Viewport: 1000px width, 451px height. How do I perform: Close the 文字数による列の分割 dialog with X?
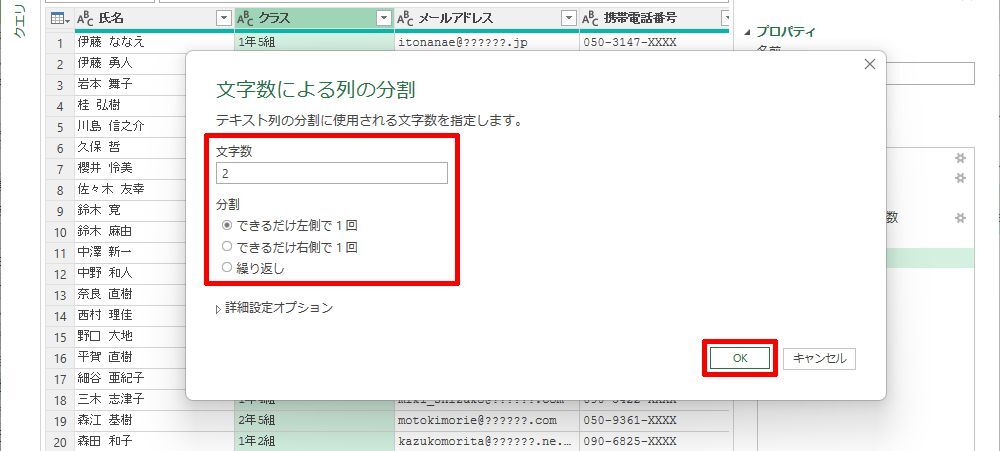pos(869,65)
